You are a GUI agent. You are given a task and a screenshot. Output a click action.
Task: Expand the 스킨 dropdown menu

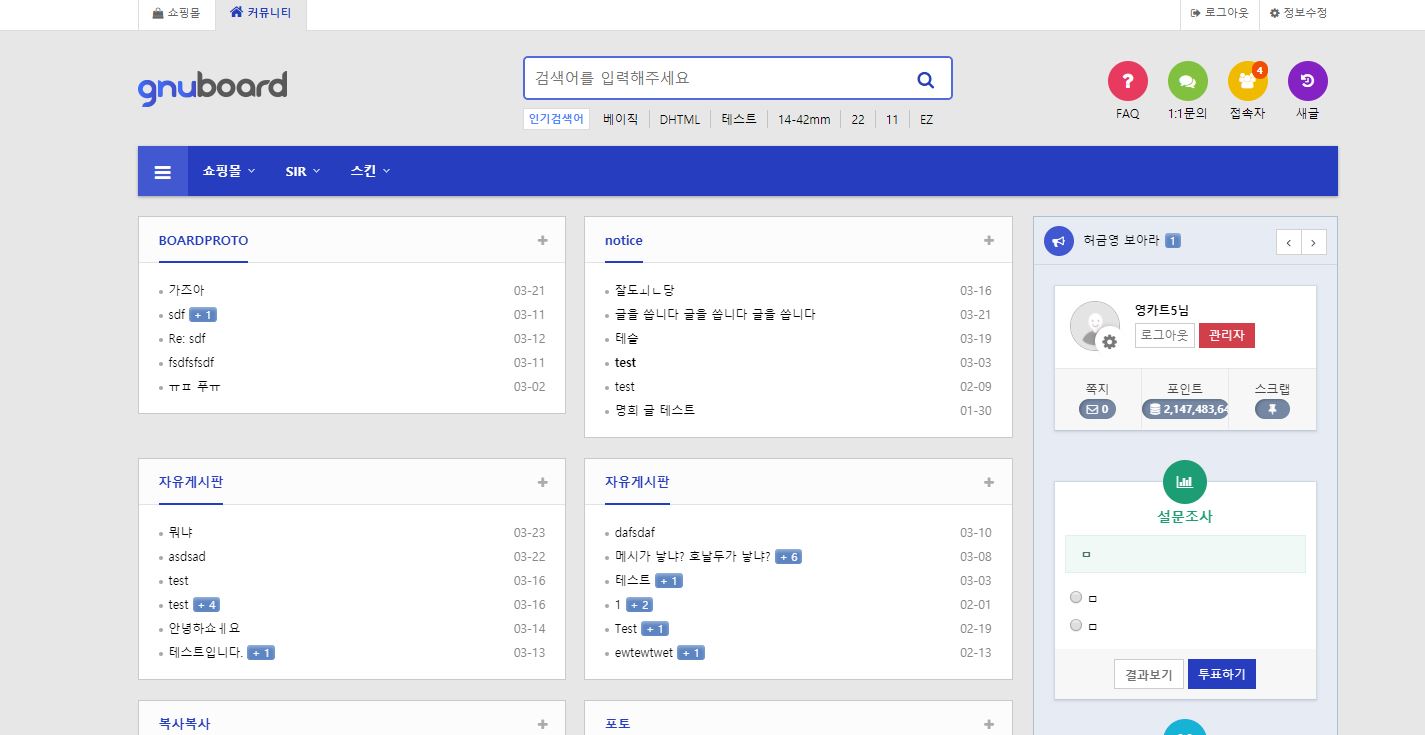point(370,171)
